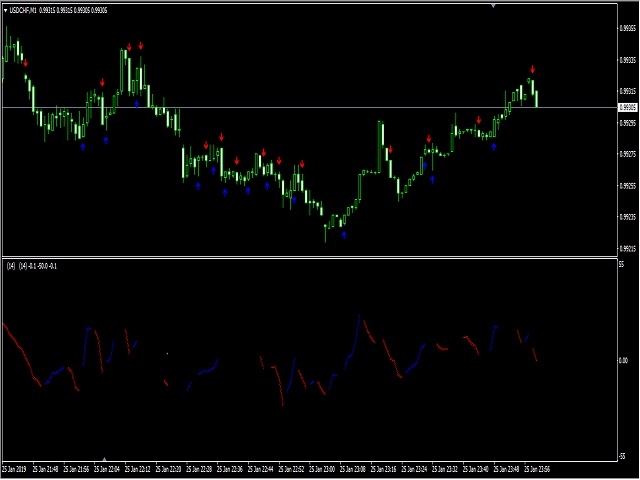Click the 25 Jan 23:16 time label

click(x=384, y=469)
